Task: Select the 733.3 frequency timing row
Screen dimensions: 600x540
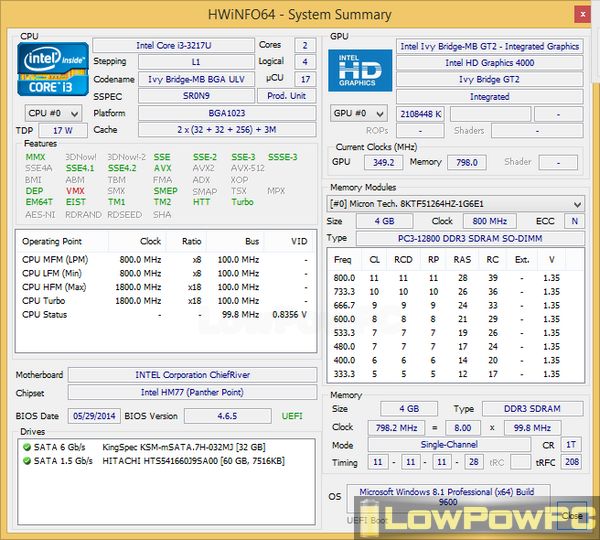Action: pos(455,292)
